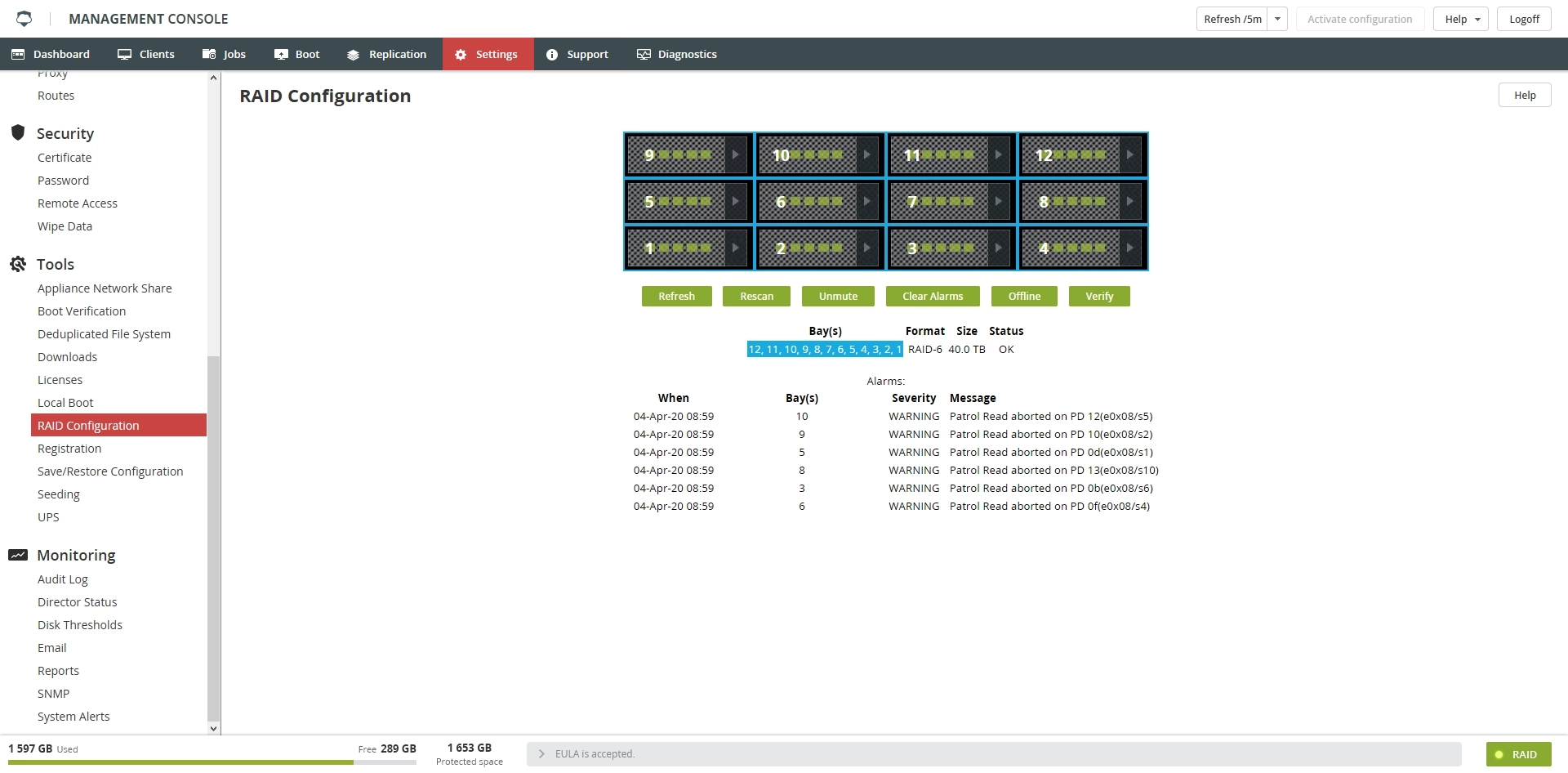Click the Jobs icon in the navbar

[x=209, y=54]
